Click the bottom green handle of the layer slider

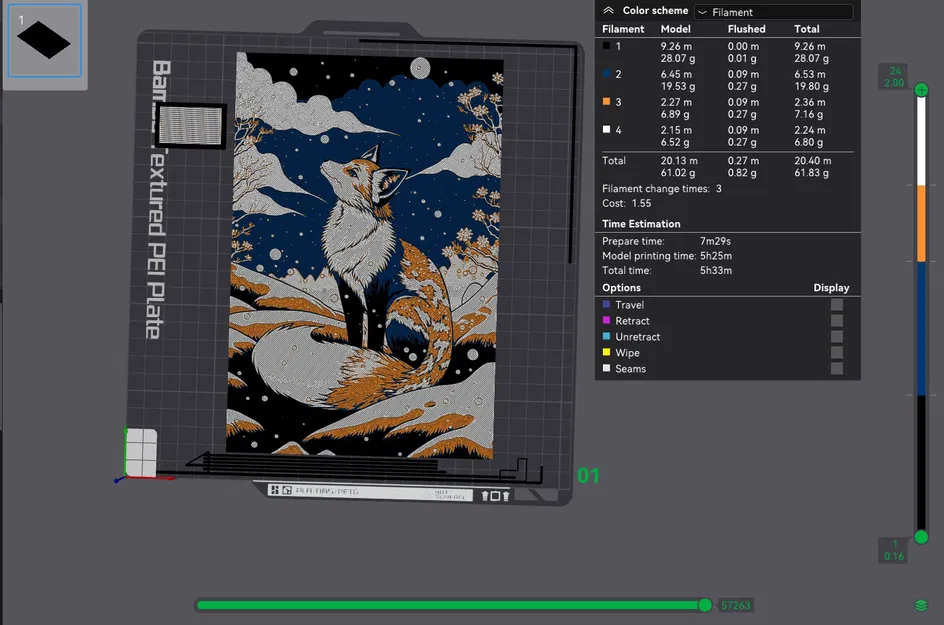coord(920,538)
